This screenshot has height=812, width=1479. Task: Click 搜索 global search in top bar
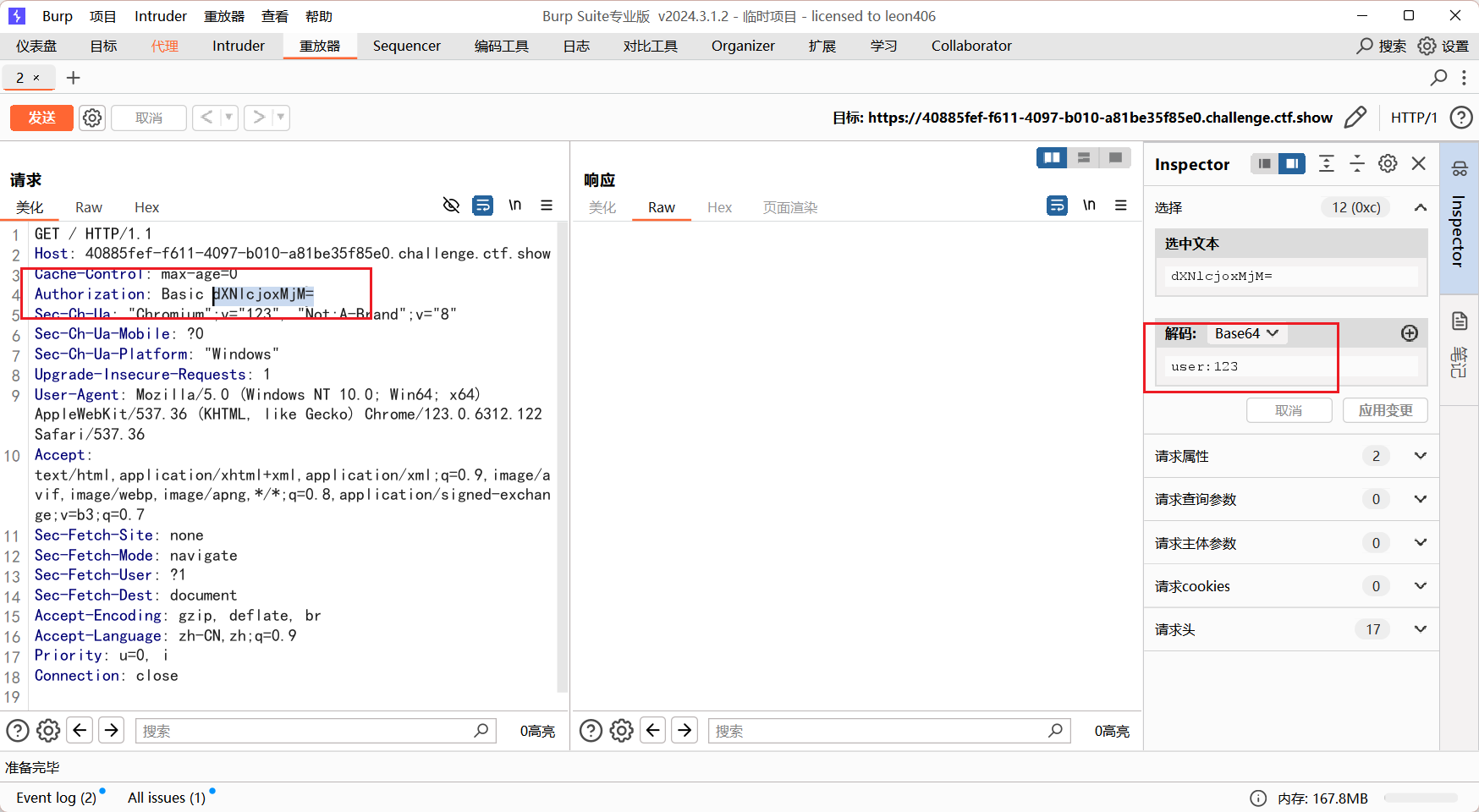coord(1381,46)
